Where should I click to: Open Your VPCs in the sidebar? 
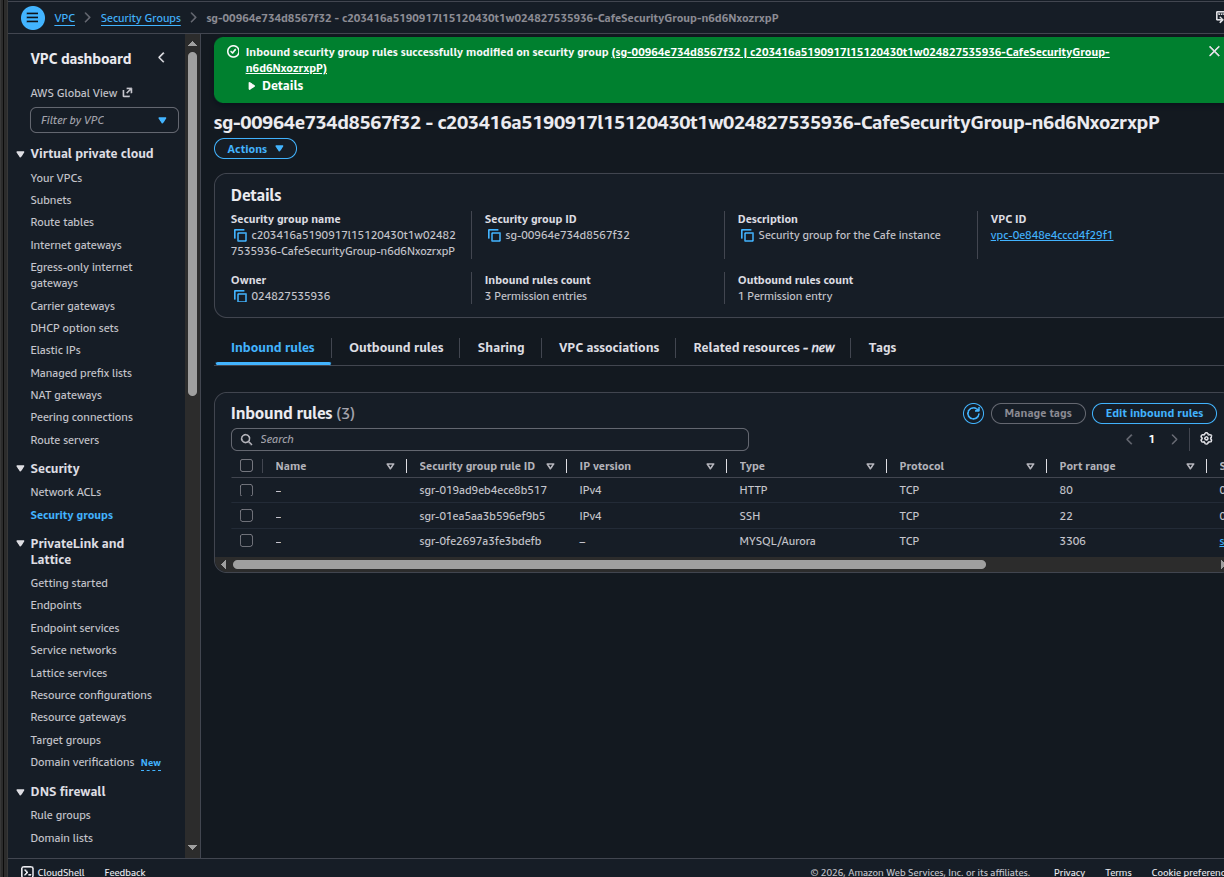pos(56,178)
